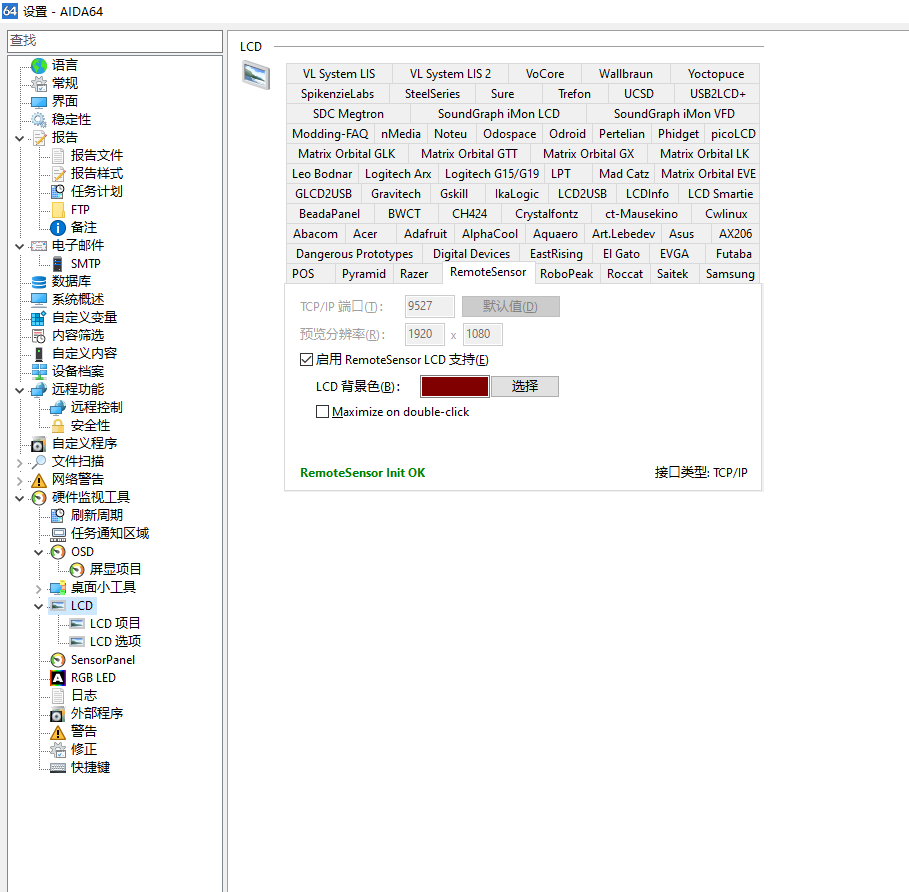
Task: Click the 选择 button for background color
Action: pyautogui.click(x=524, y=387)
